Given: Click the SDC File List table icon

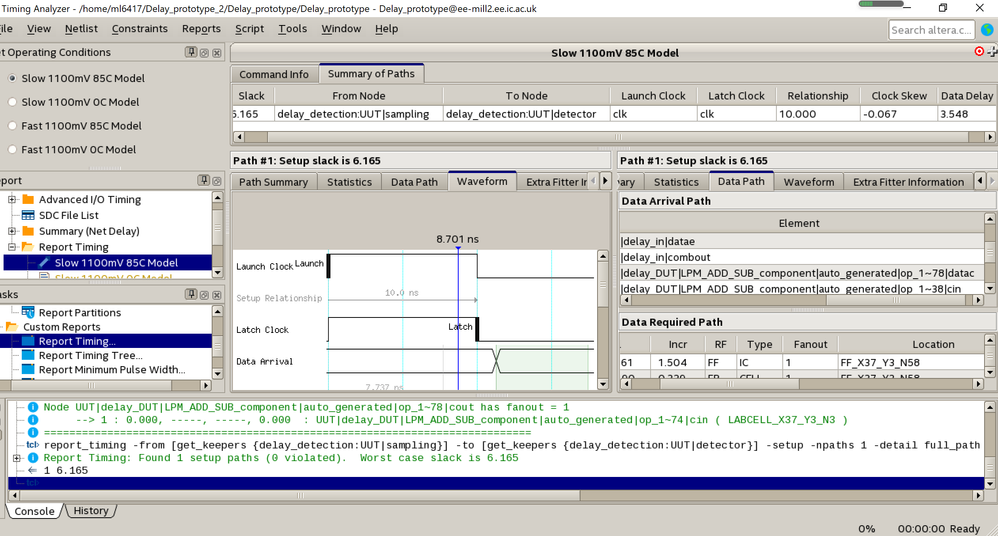Looking at the screenshot, I should tap(28, 215).
